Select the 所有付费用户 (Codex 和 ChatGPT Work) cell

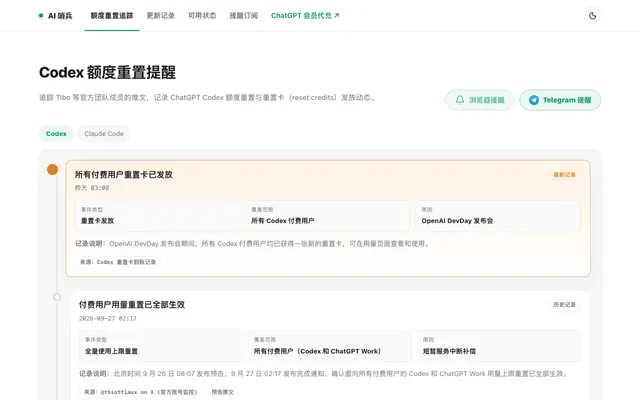(330, 346)
